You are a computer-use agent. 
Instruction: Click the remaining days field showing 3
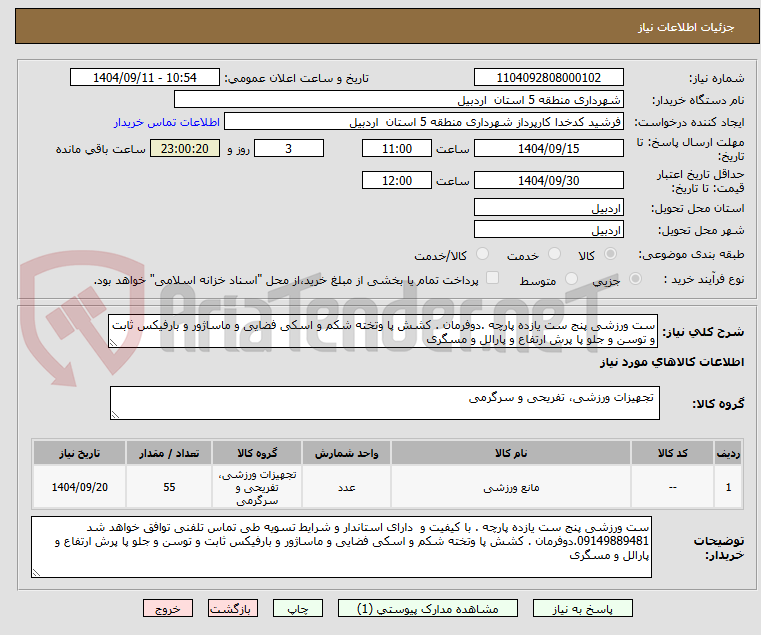click(x=289, y=148)
